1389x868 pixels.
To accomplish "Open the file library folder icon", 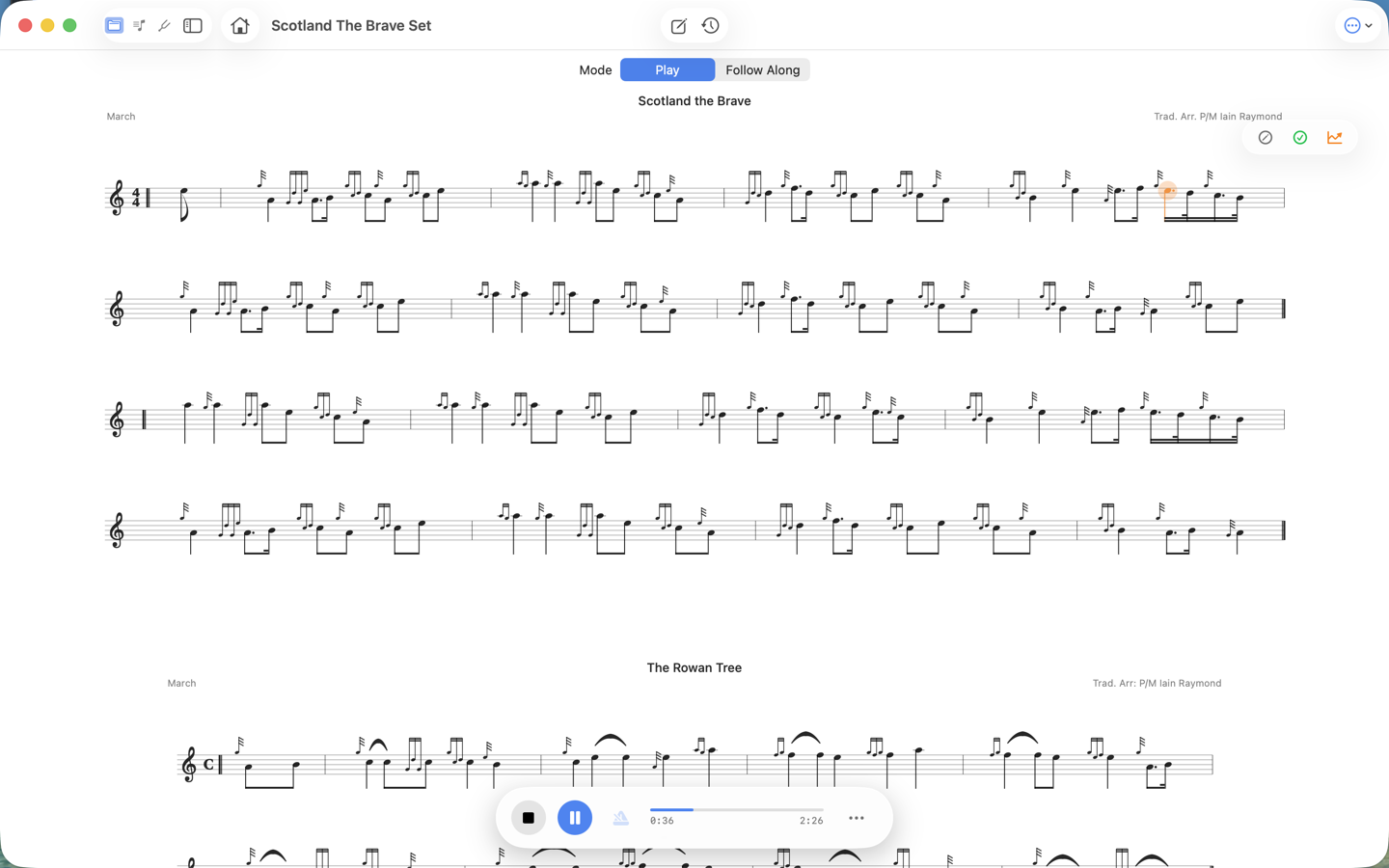I will pyautogui.click(x=114, y=26).
